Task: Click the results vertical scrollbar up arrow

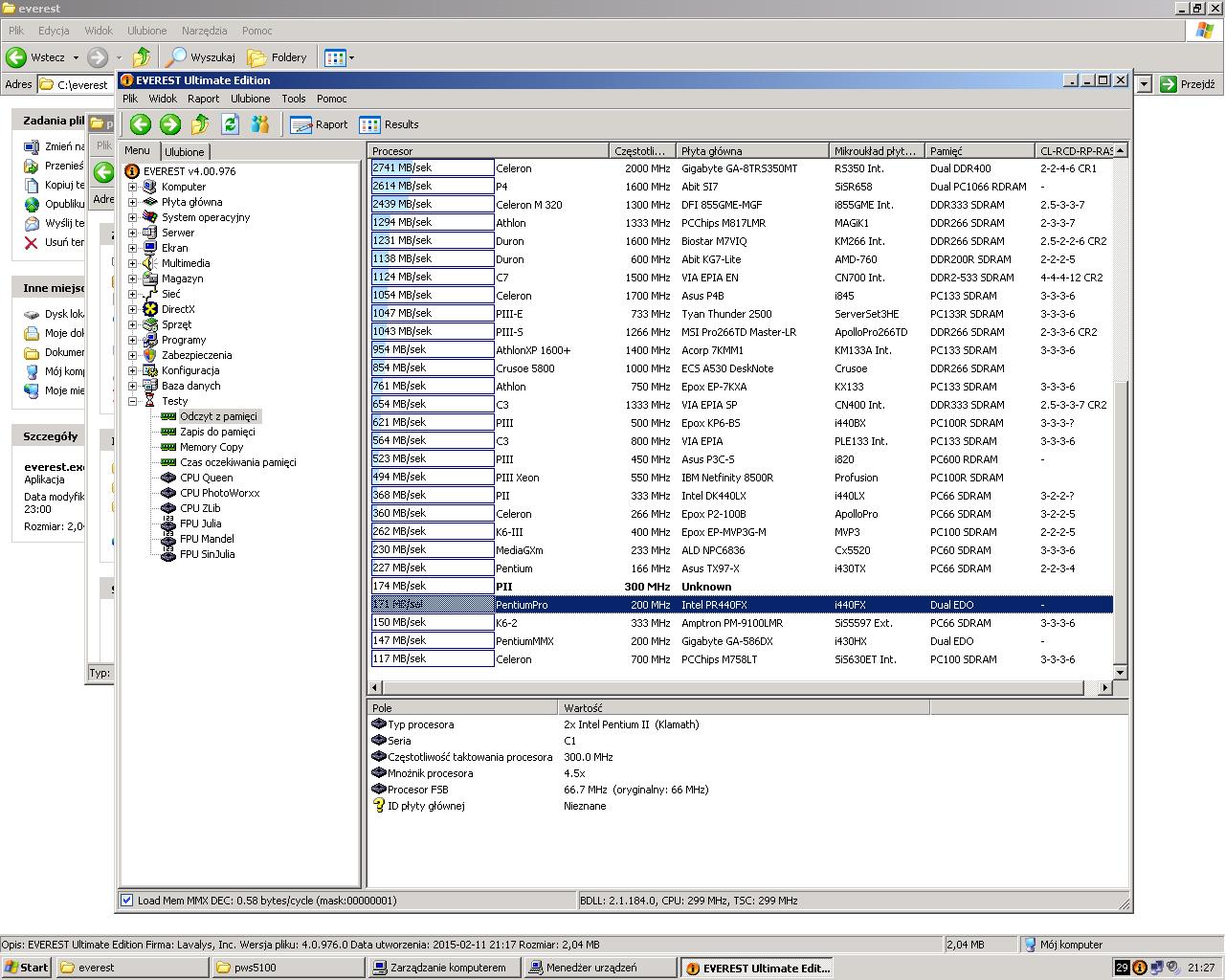Action: point(1120,150)
